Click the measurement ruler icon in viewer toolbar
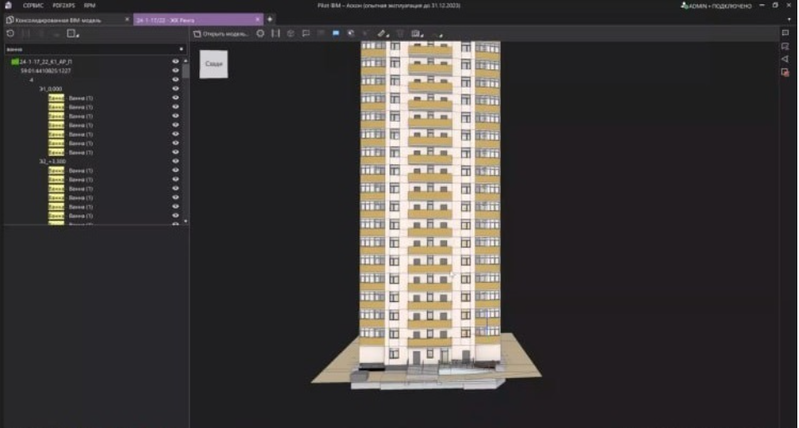The height and width of the screenshot is (428, 799). point(382,33)
